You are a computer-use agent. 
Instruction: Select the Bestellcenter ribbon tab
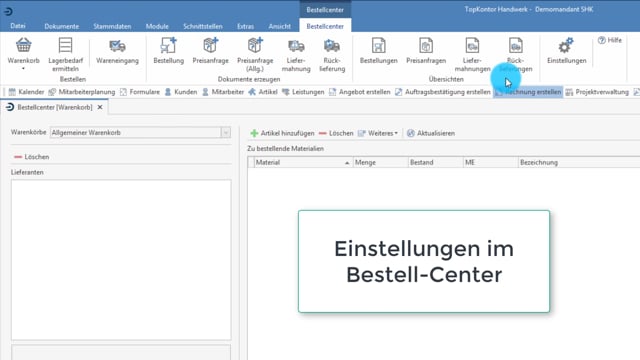click(x=325, y=26)
